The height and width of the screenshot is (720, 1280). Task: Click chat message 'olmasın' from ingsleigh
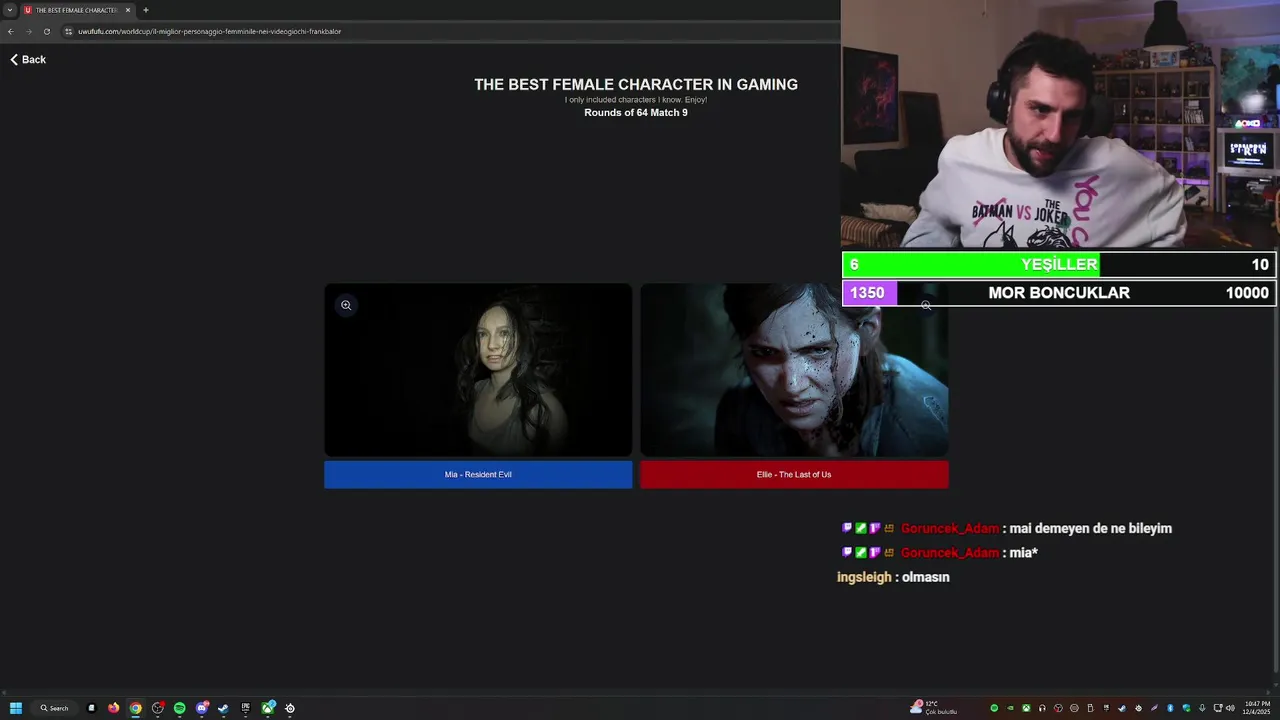(x=926, y=577)
